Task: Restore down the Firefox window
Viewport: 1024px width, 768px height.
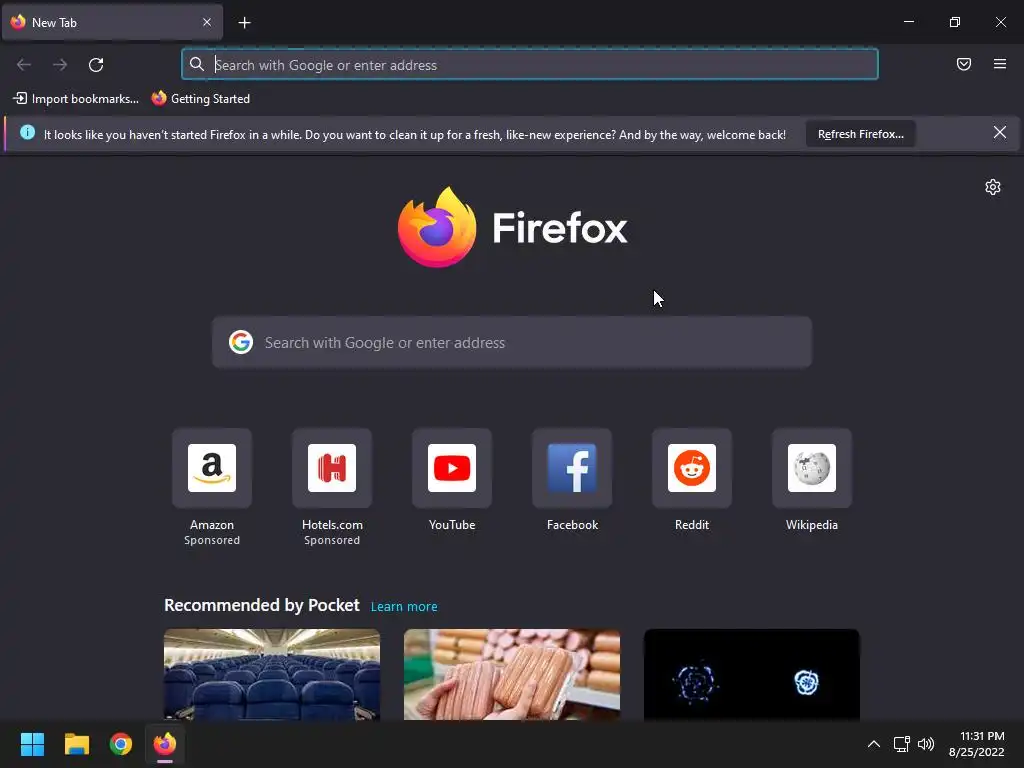Action: pyautogui.click(x=955, y=22)
